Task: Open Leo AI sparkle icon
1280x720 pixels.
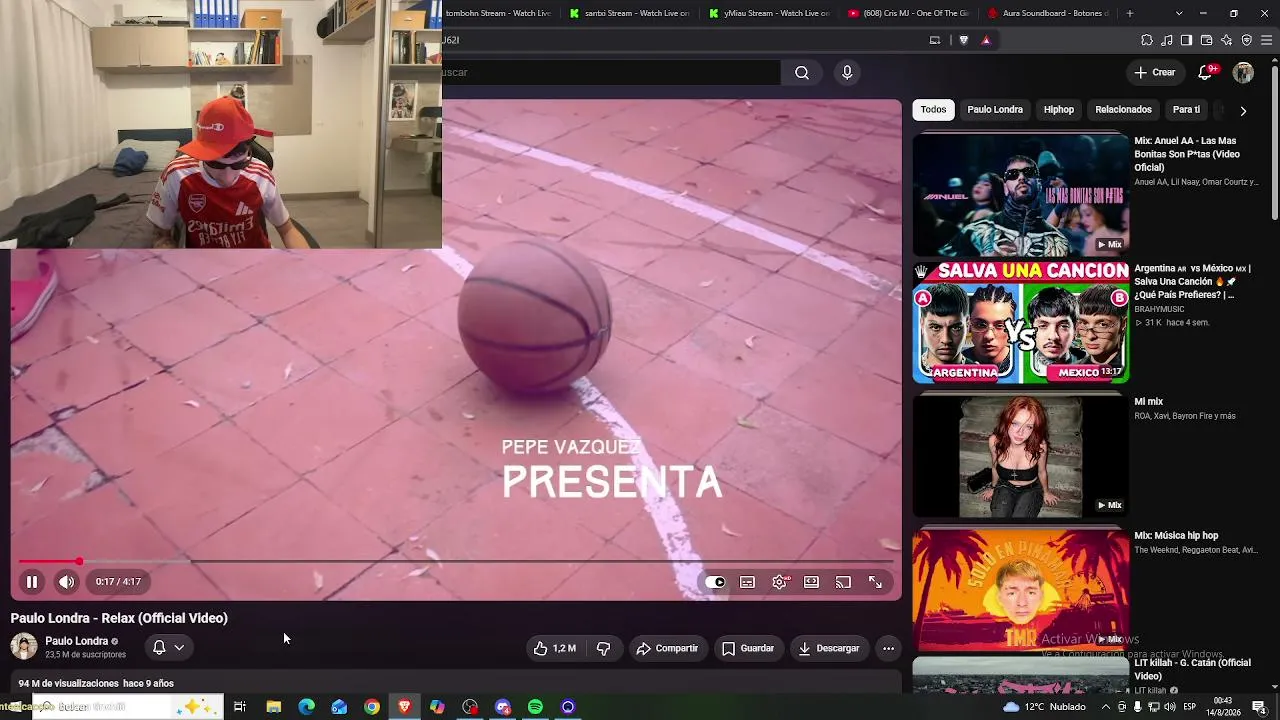Action: pos(1226,40)
